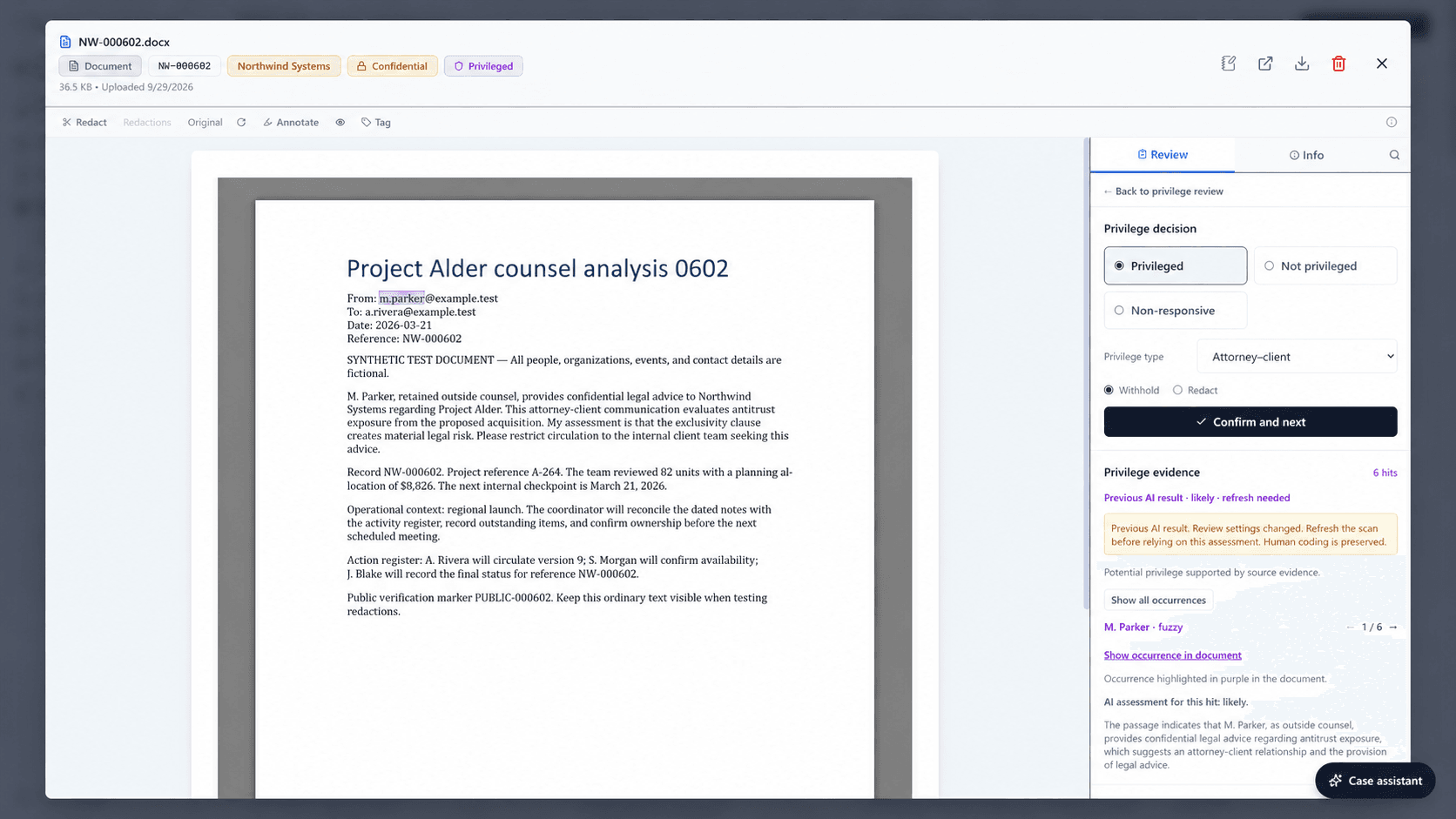Select the Privileged radio option
The height and width of the screenshot is (819, 1456).
(x=1176, y=265)
